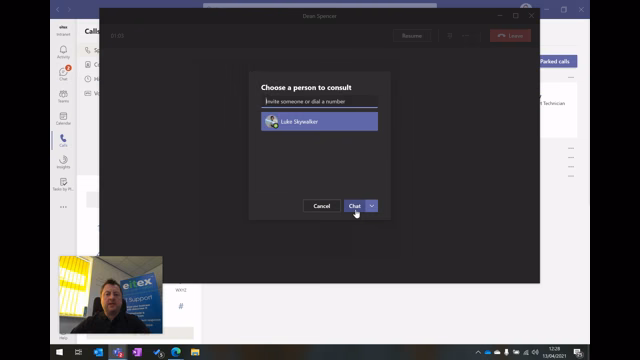Open Insights app in Teams sidebar
The width and height of the screenshot is (640, 360).
[63, 162]
